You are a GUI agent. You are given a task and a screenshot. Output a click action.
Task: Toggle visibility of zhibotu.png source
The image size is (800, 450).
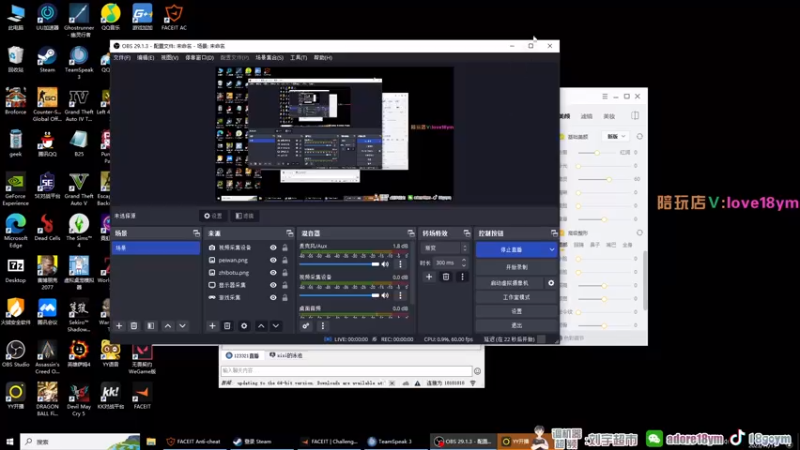pyautogui.click(x=273, y=272)
